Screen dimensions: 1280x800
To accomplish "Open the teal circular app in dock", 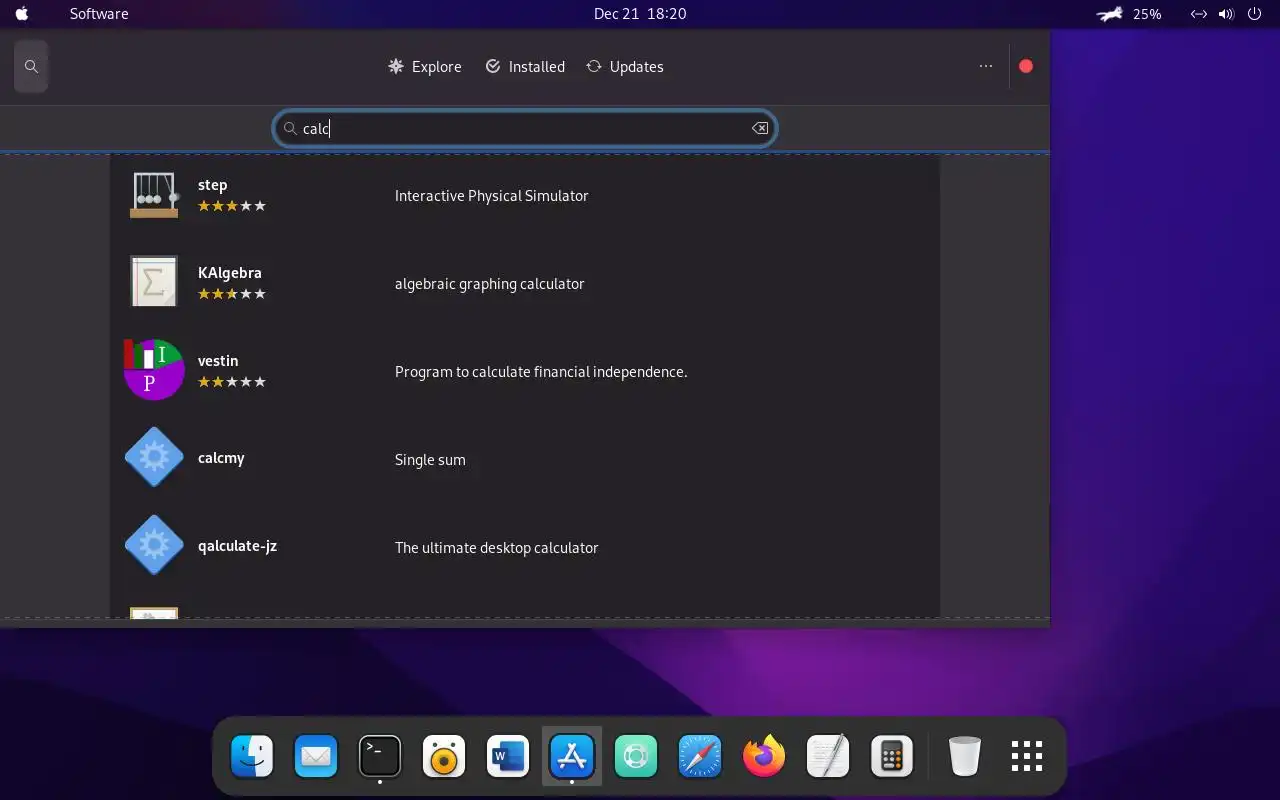I will [636, 756].
